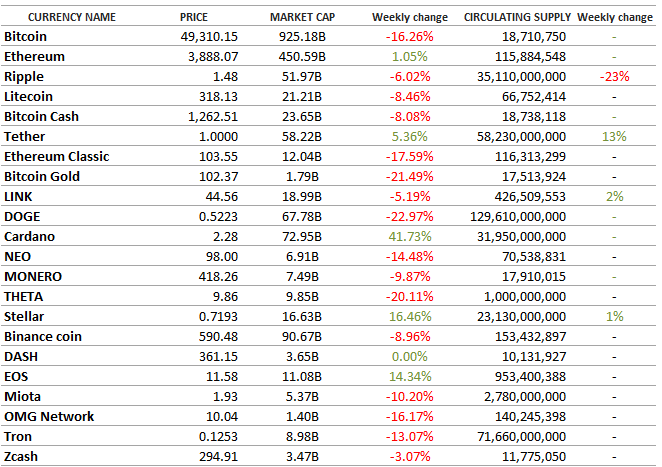Click Bitcoin weekly change -16.26%
Image resolution: width=662 pixels, height=467 pixels.
tap(410, 37)
